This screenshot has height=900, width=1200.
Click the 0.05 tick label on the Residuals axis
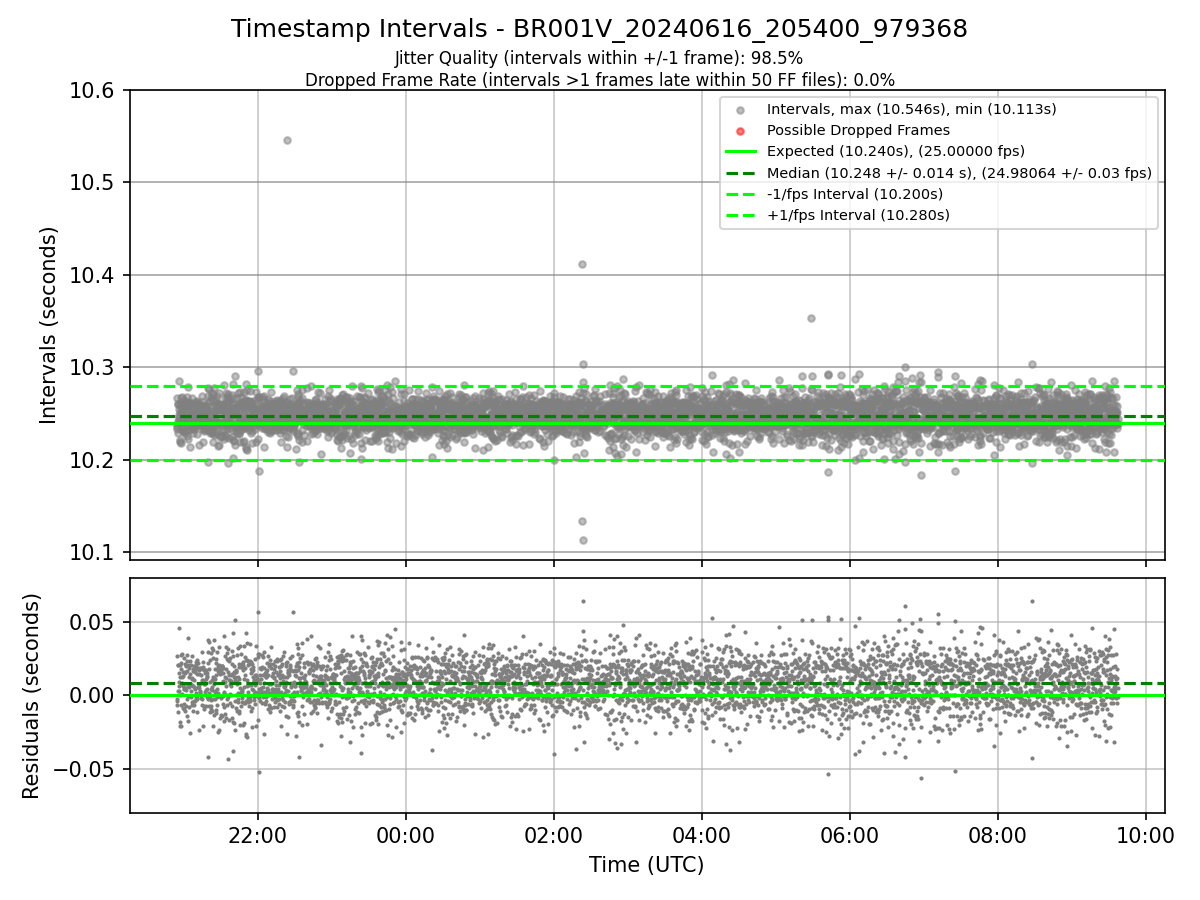tap(94, 622)
